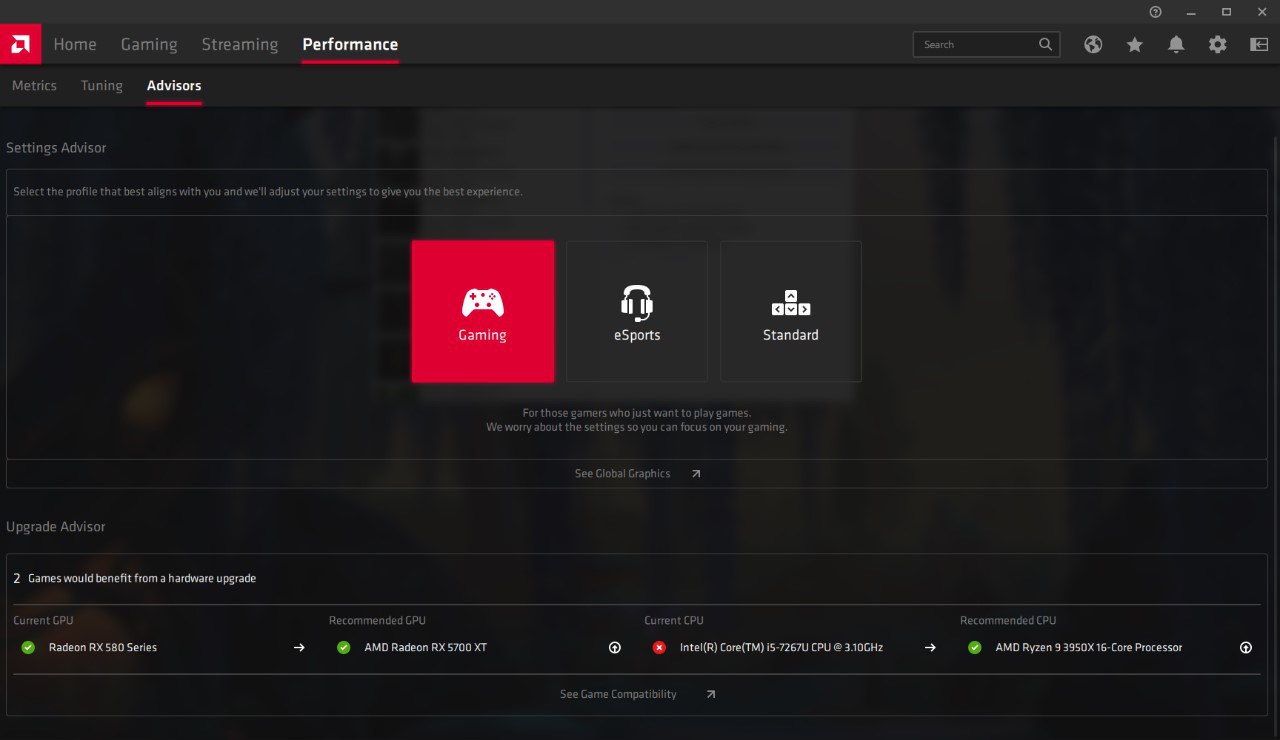The height and width of the screenshot is (740, 1280).
Task: Click info icon beside Radeon RX 5700 XT
Action: click(614, 648)
